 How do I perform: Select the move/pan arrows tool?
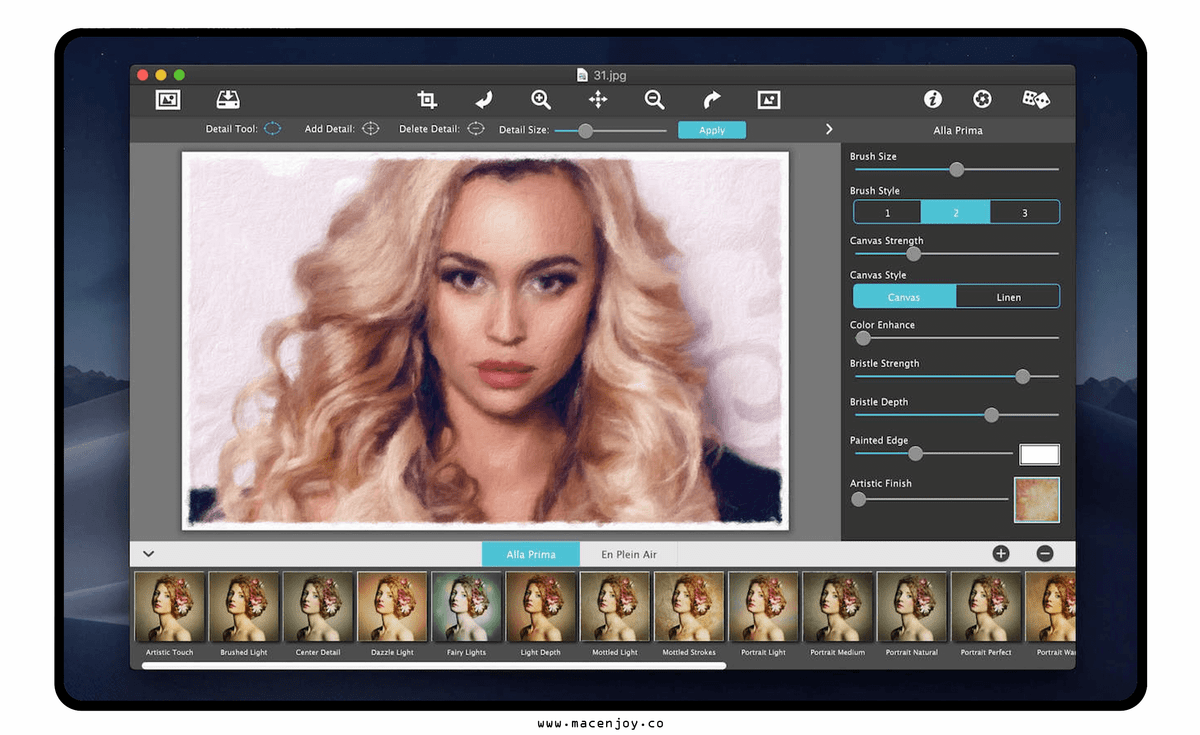pos(598,99)
